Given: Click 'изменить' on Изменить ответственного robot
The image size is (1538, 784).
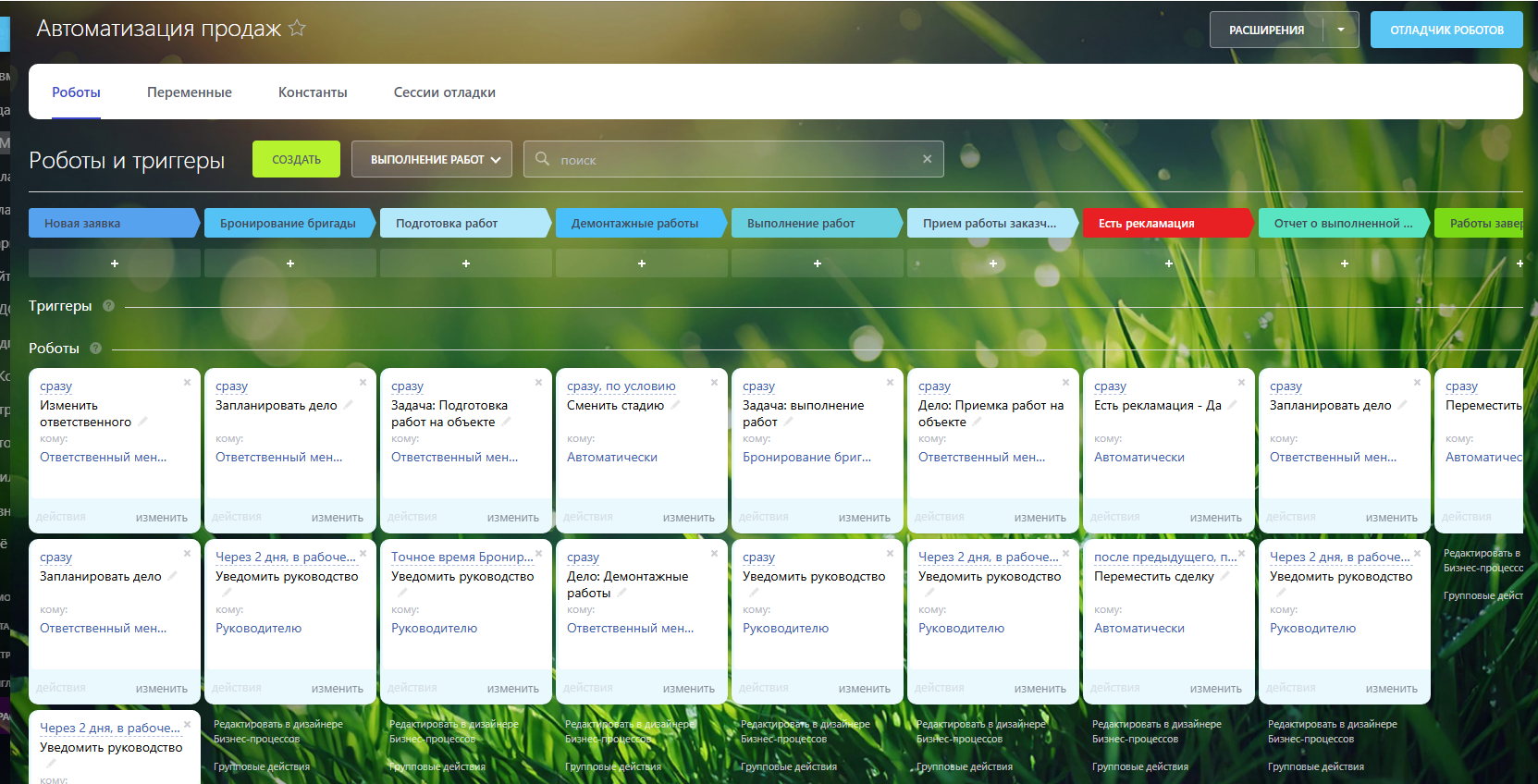Looking at the screenshot, I should 162,518.
